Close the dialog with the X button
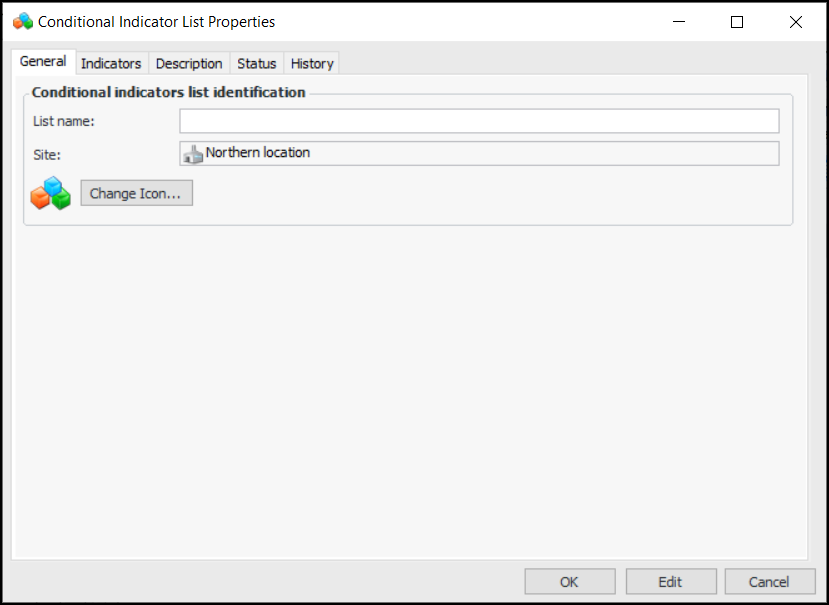 coord(796,21)
